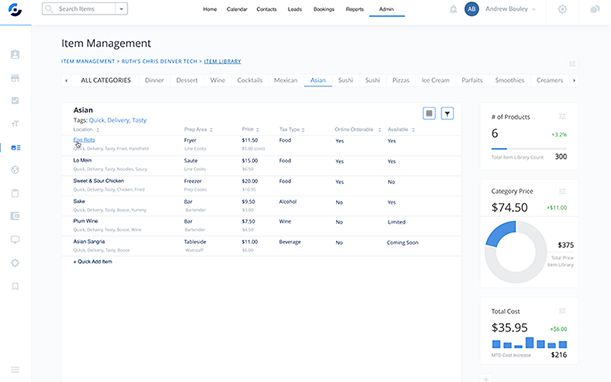The image size is (611, 382).
Task: Open the Admin menu
Action: coord(387,9)
